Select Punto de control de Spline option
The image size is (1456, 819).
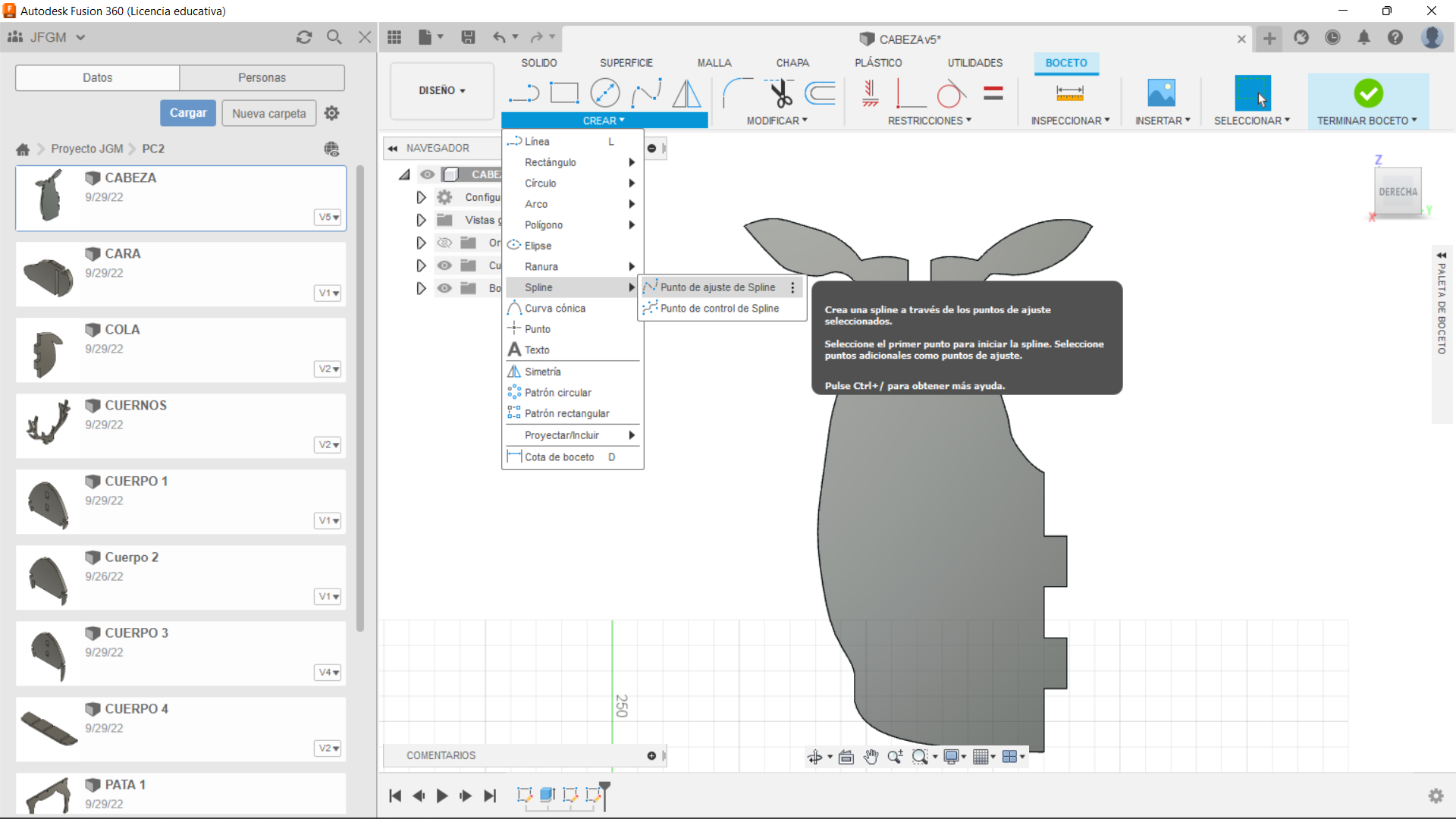719,309
